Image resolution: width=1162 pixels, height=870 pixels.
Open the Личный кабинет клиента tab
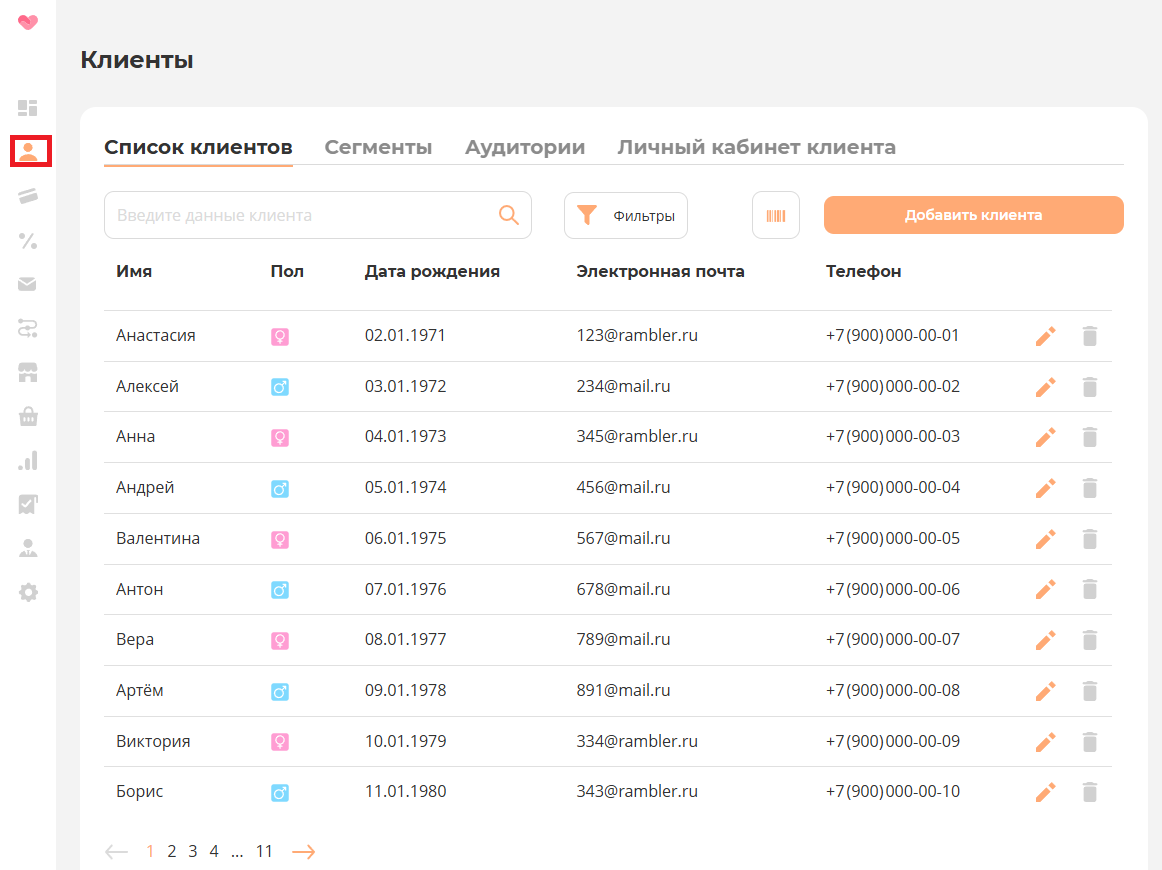click(x=756, y=147)
